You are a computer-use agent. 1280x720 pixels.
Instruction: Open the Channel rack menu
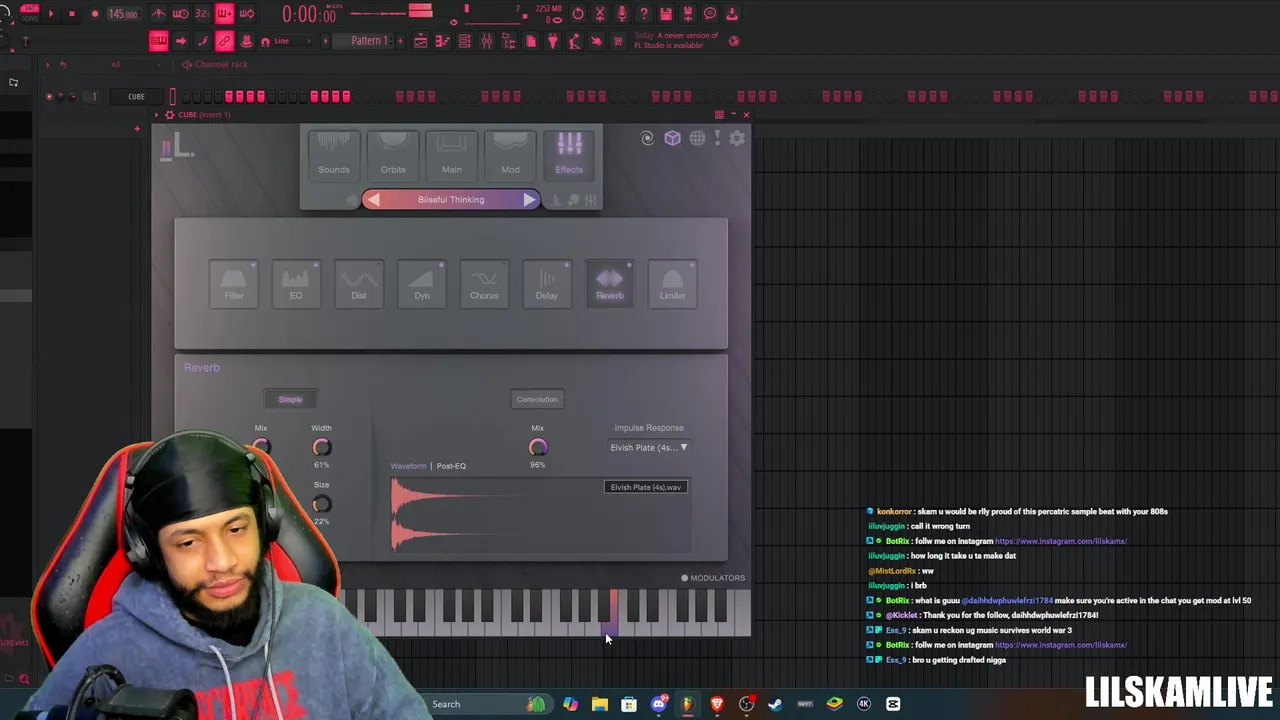click(221, 65)
